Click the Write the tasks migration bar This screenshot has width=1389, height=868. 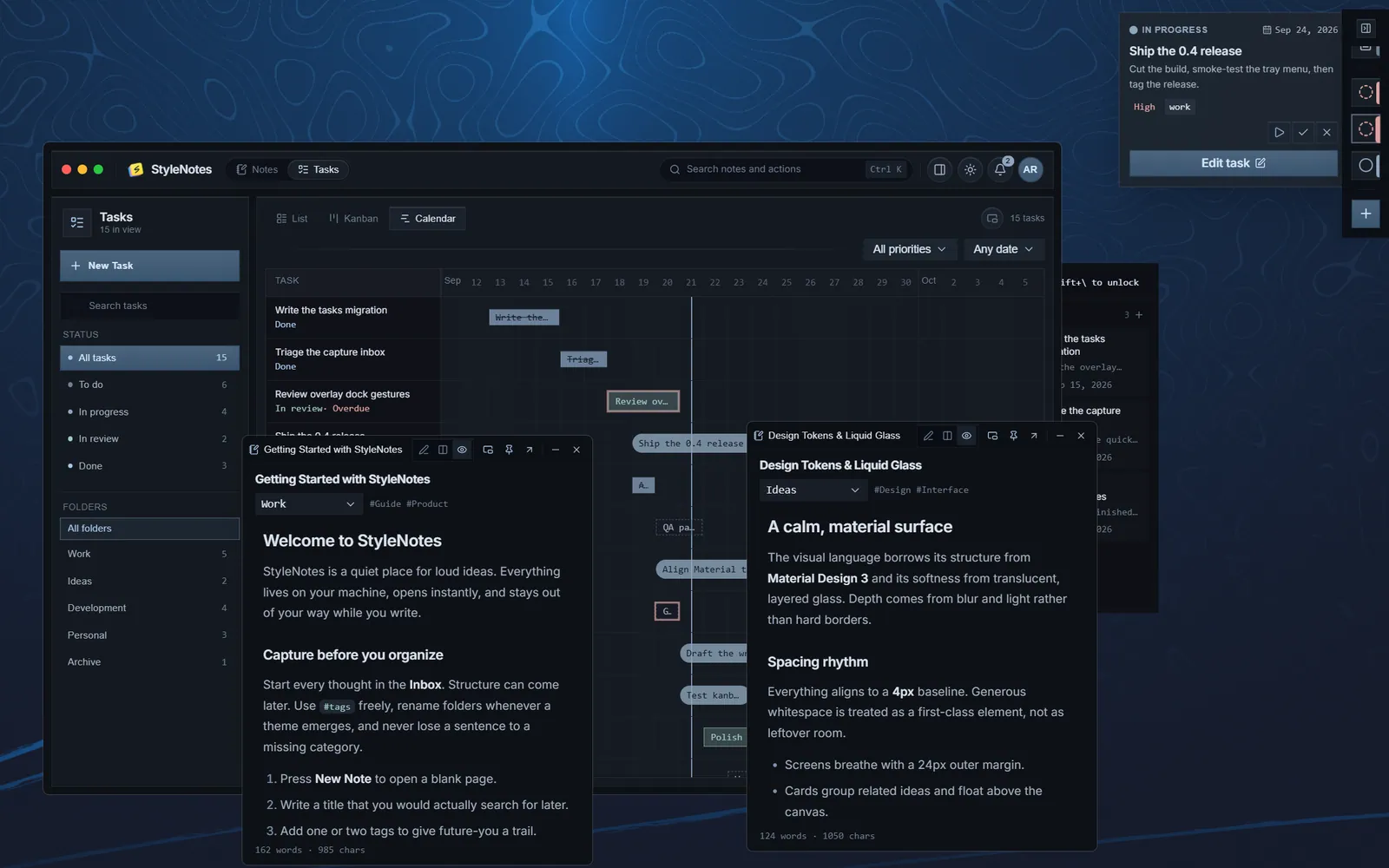click(x=523, y=318)
